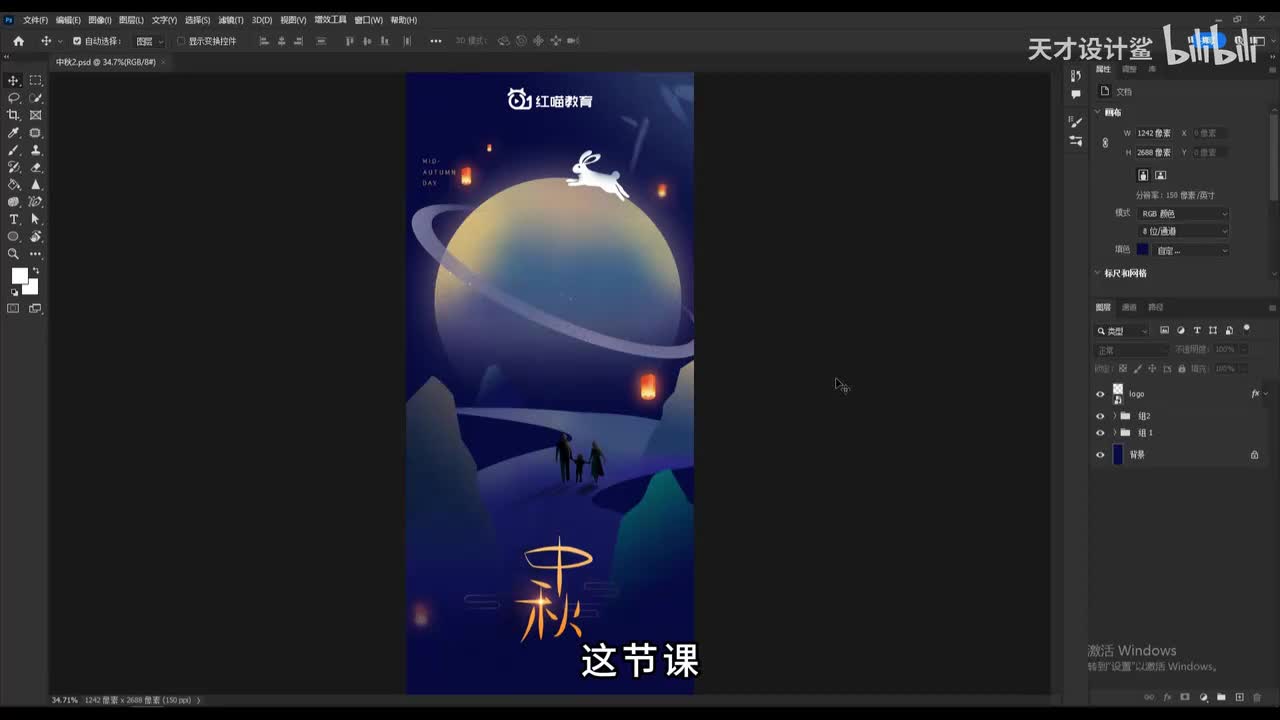This screenshot has width=1280, height=720.
Task: Open the 图层 auto-select target dropdown
Action: coord(150,41)
